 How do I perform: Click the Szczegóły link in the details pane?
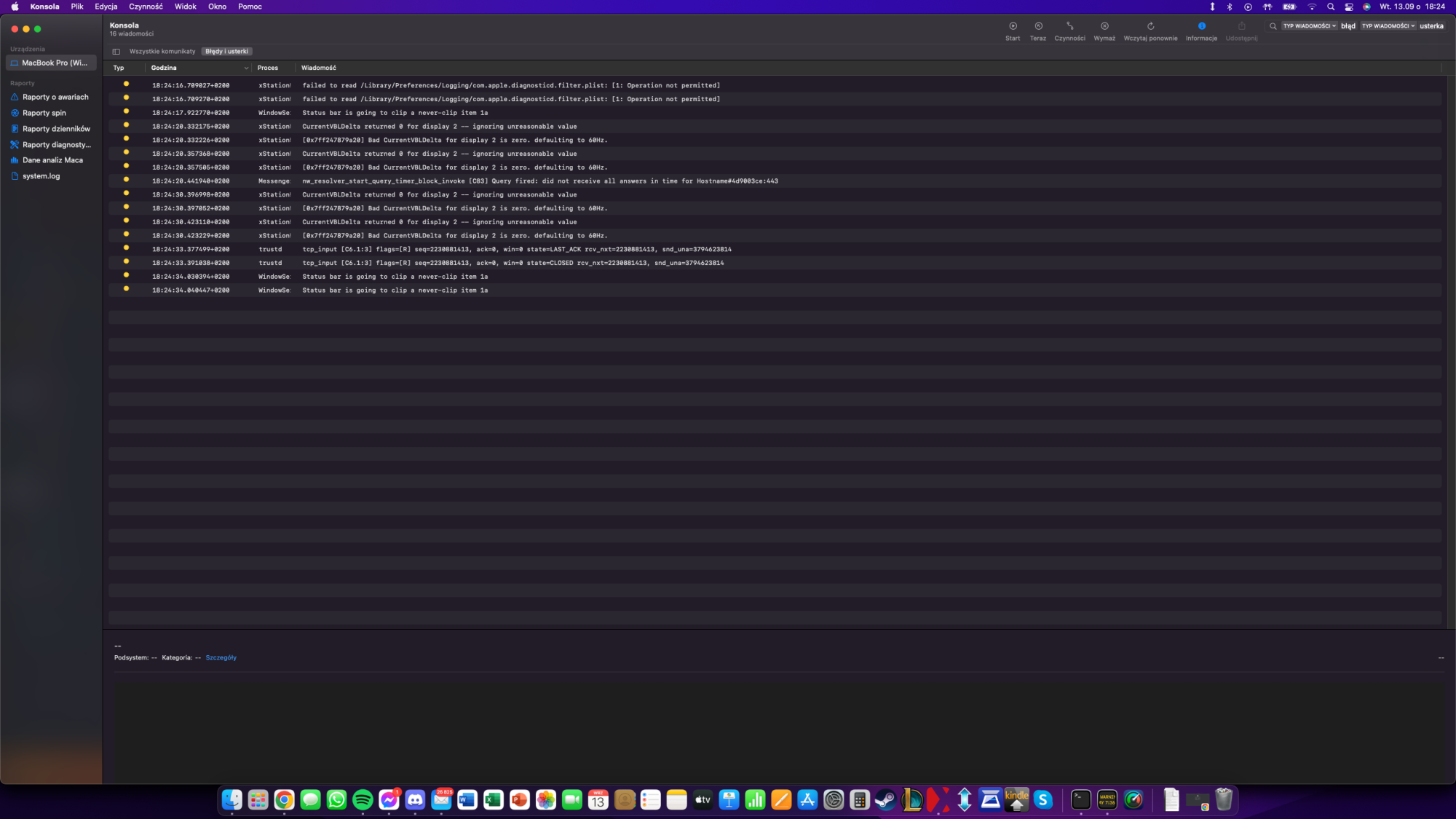(221, 657)
